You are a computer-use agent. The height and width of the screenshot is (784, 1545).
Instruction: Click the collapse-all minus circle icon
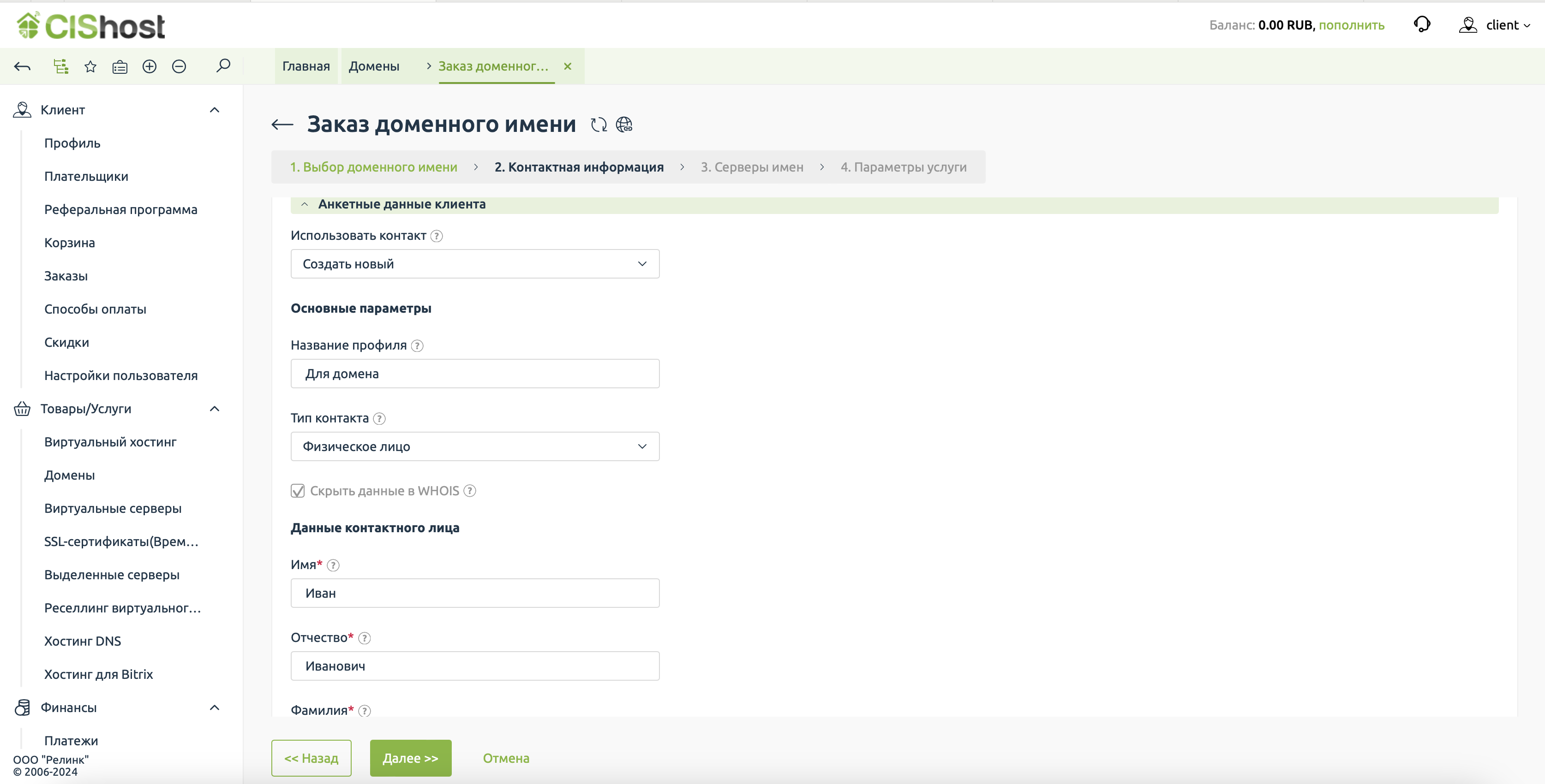tap(179, 66)
